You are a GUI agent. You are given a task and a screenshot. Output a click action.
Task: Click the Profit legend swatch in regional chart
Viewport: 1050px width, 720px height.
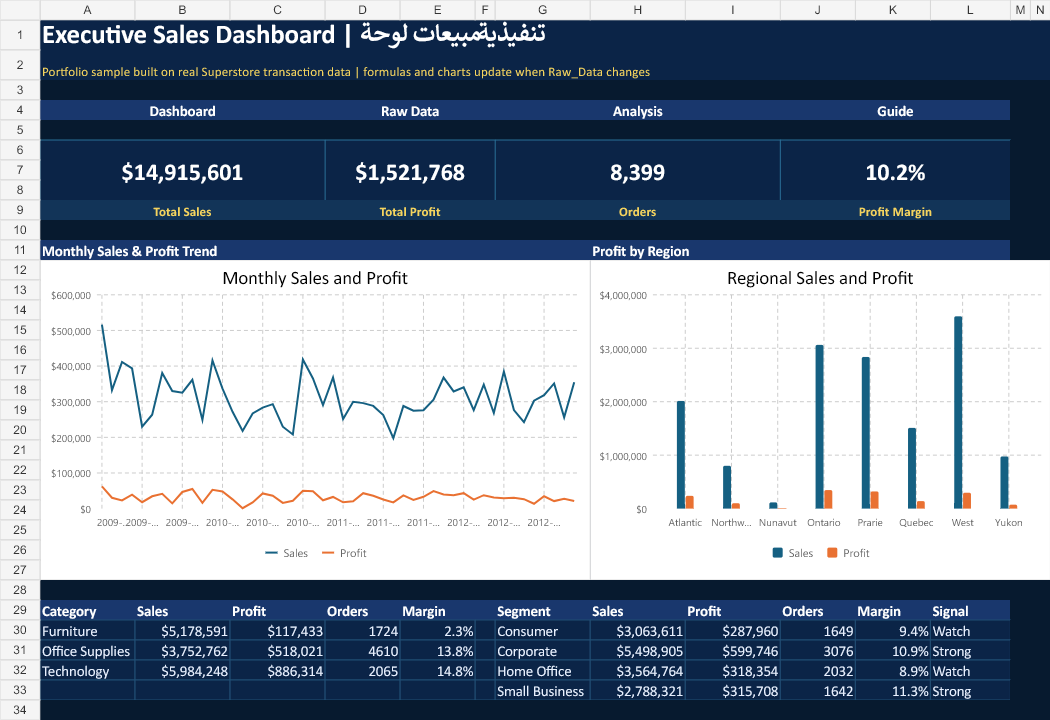pyautogui.click(x=832, y=553)
